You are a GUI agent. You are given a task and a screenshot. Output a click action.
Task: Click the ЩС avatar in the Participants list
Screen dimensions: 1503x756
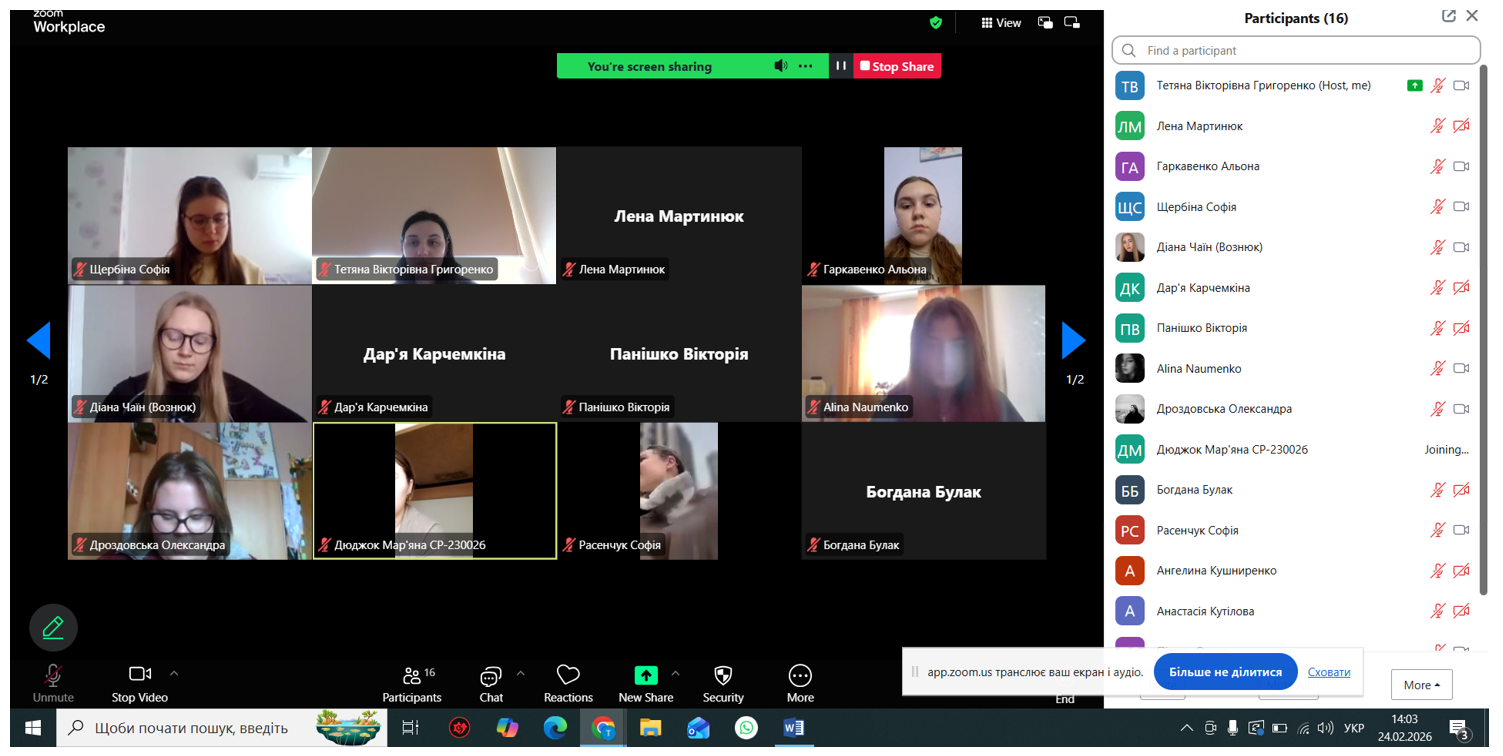[x=1130, y=207]
